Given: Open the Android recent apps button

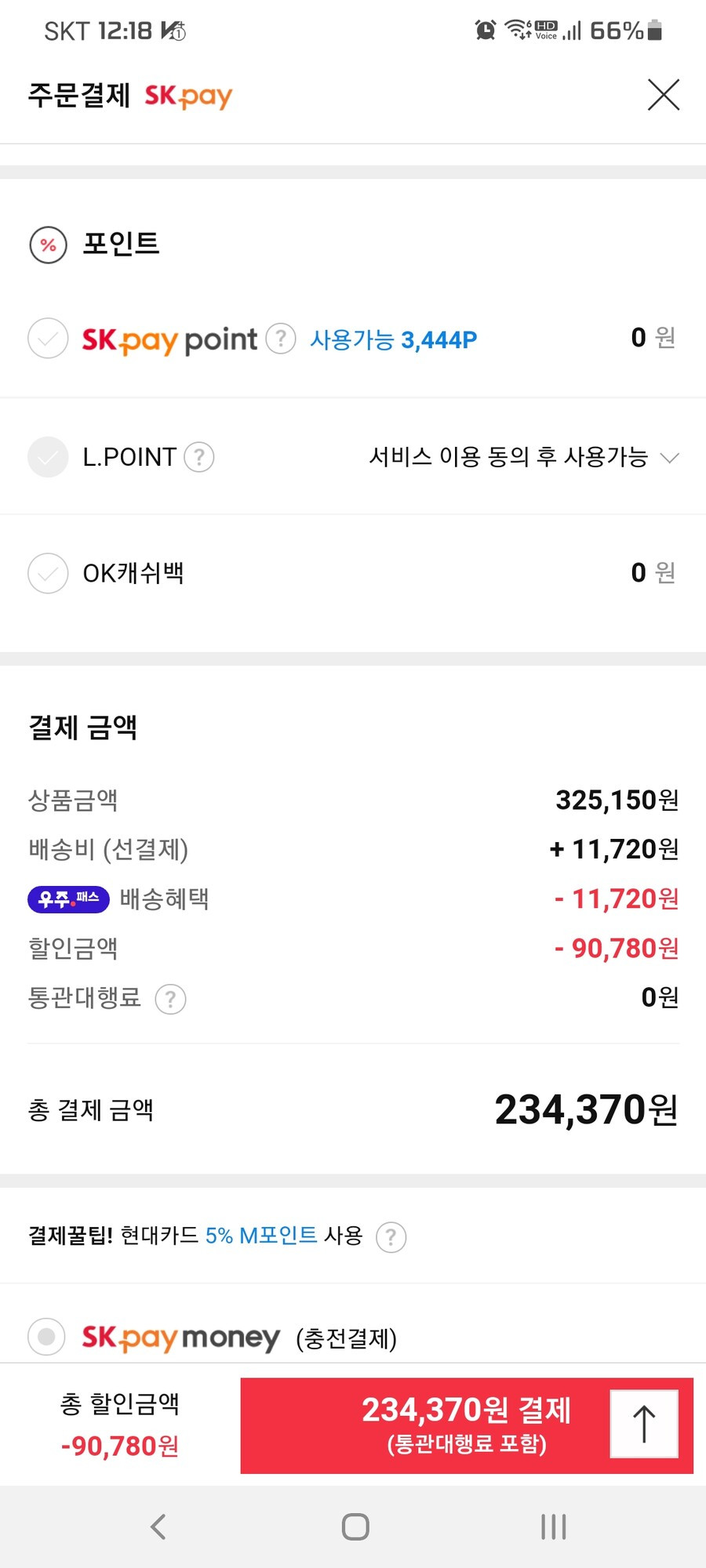Looking at the screenshot, I should tap(553, 1526).
